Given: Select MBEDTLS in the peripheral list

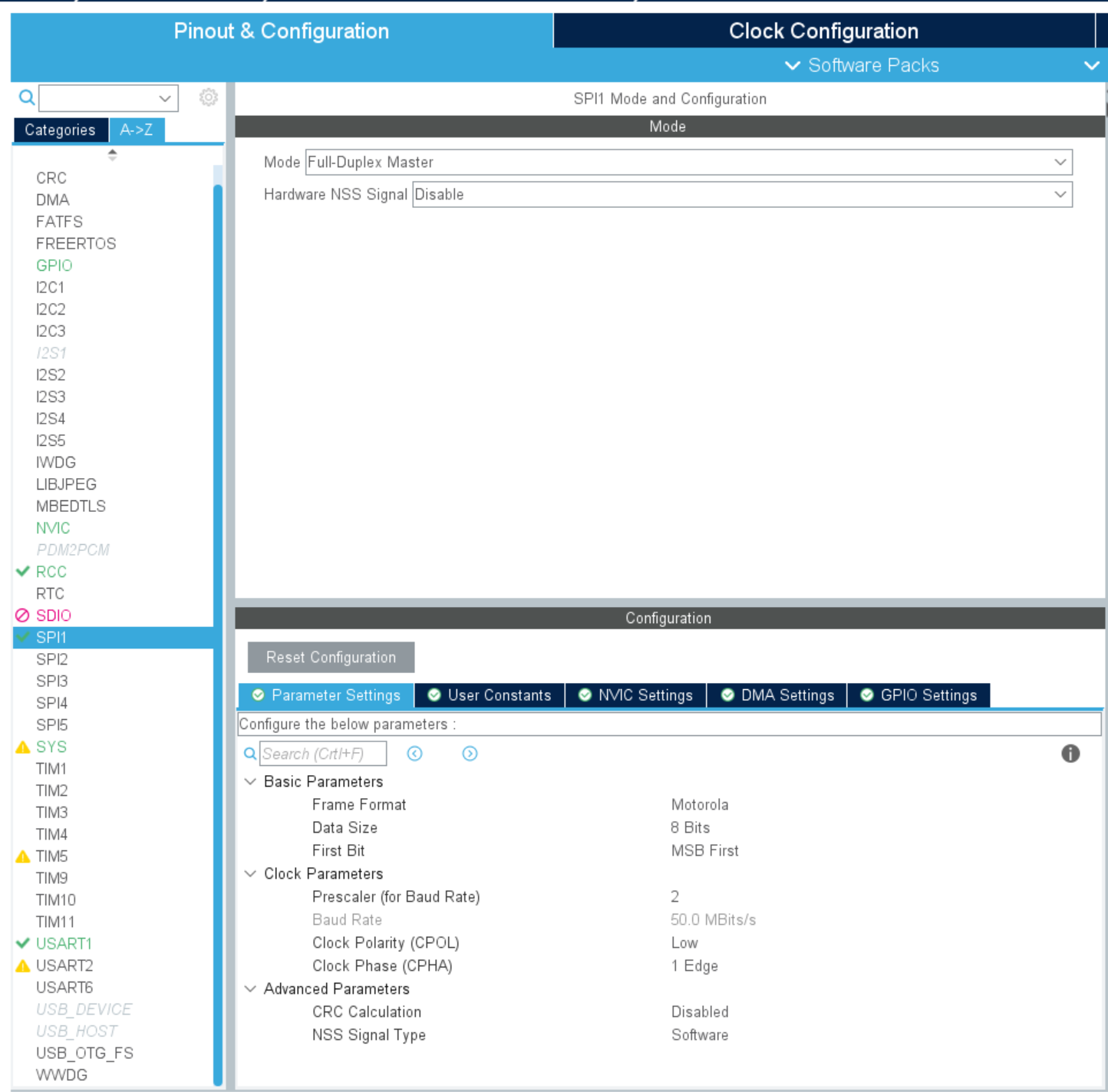Looking at the screenshot, I should [x=71, y=506].
